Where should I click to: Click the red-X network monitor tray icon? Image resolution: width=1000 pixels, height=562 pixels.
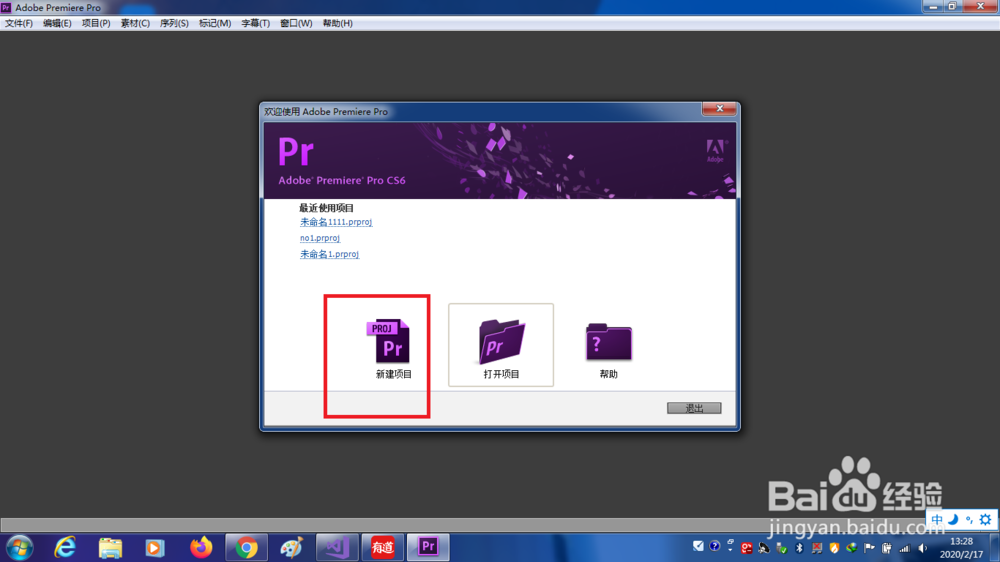pyautogui.click(x=817, y=548)
